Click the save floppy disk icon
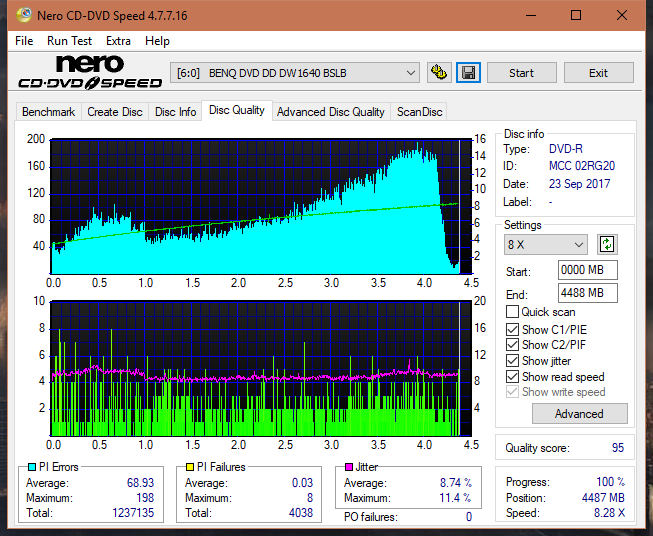653x536 pixels. [469, 73]
